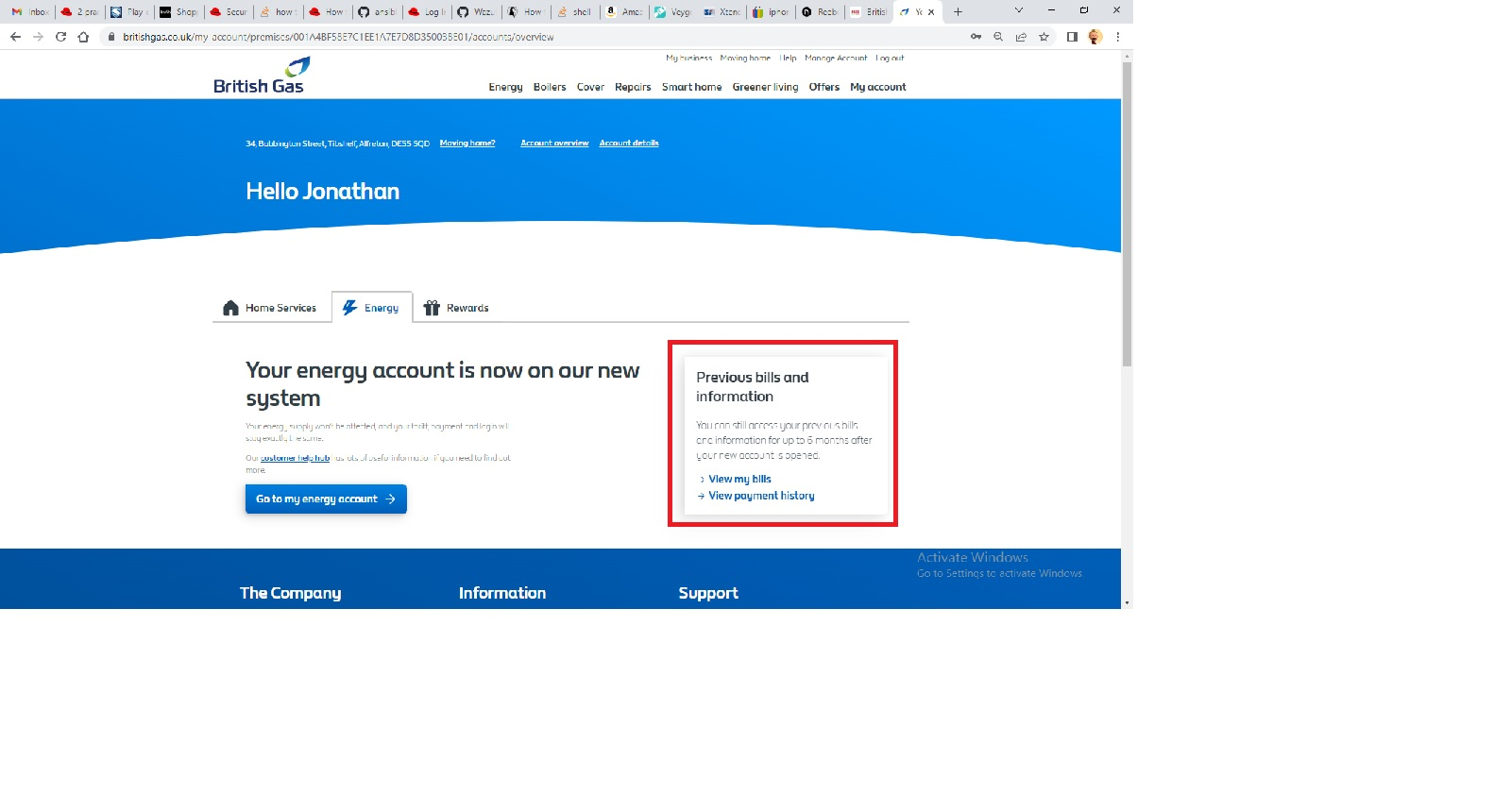Switch to the 'Xtenc' browser tab
Viewport: 1511px width, 812px height.
pos(722,12)
